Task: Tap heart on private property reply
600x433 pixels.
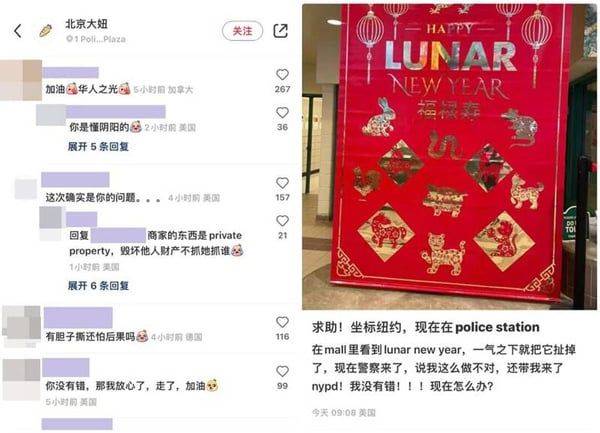Action: pos(282,221)
